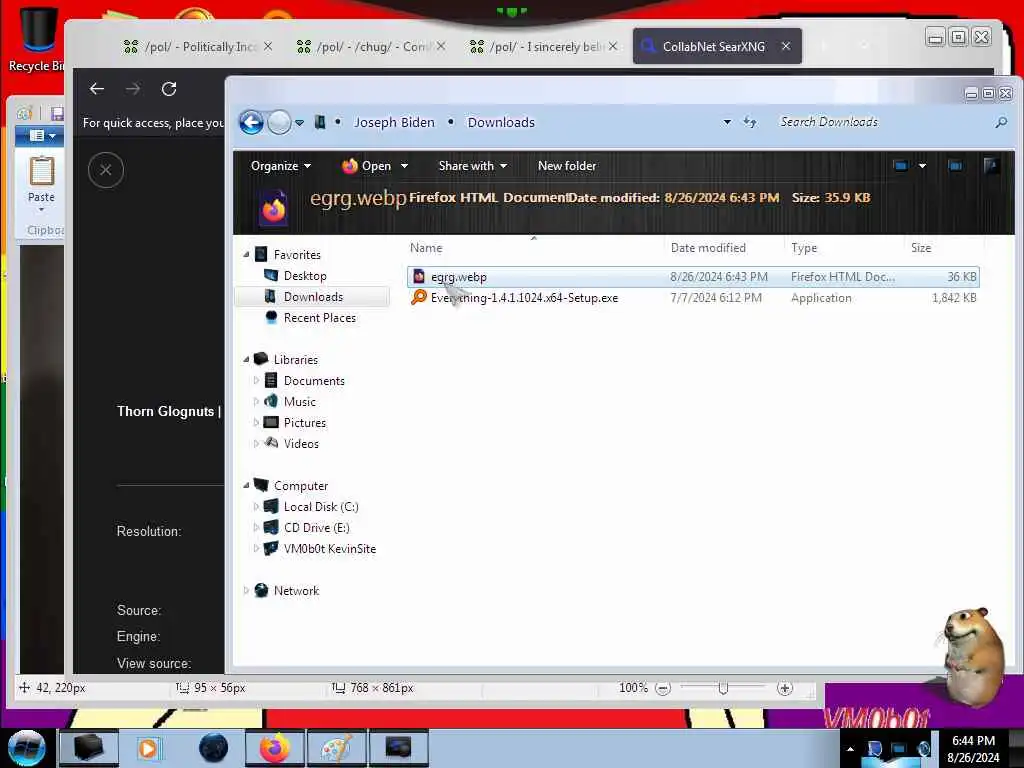Toggle the preview pane icon
This screenshot has height=768, width=1024.
(955, 166)
